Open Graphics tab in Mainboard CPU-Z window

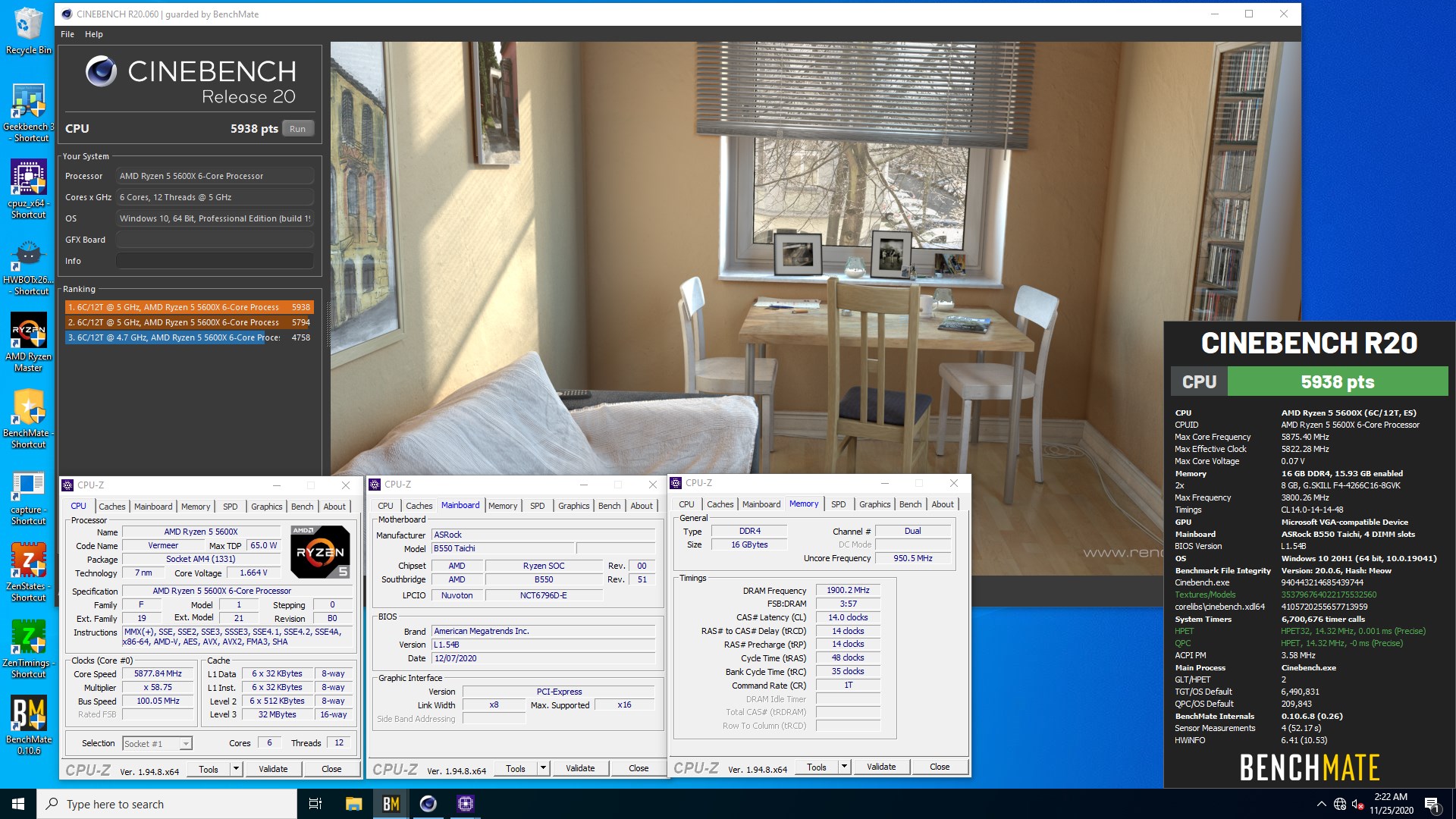574,506
